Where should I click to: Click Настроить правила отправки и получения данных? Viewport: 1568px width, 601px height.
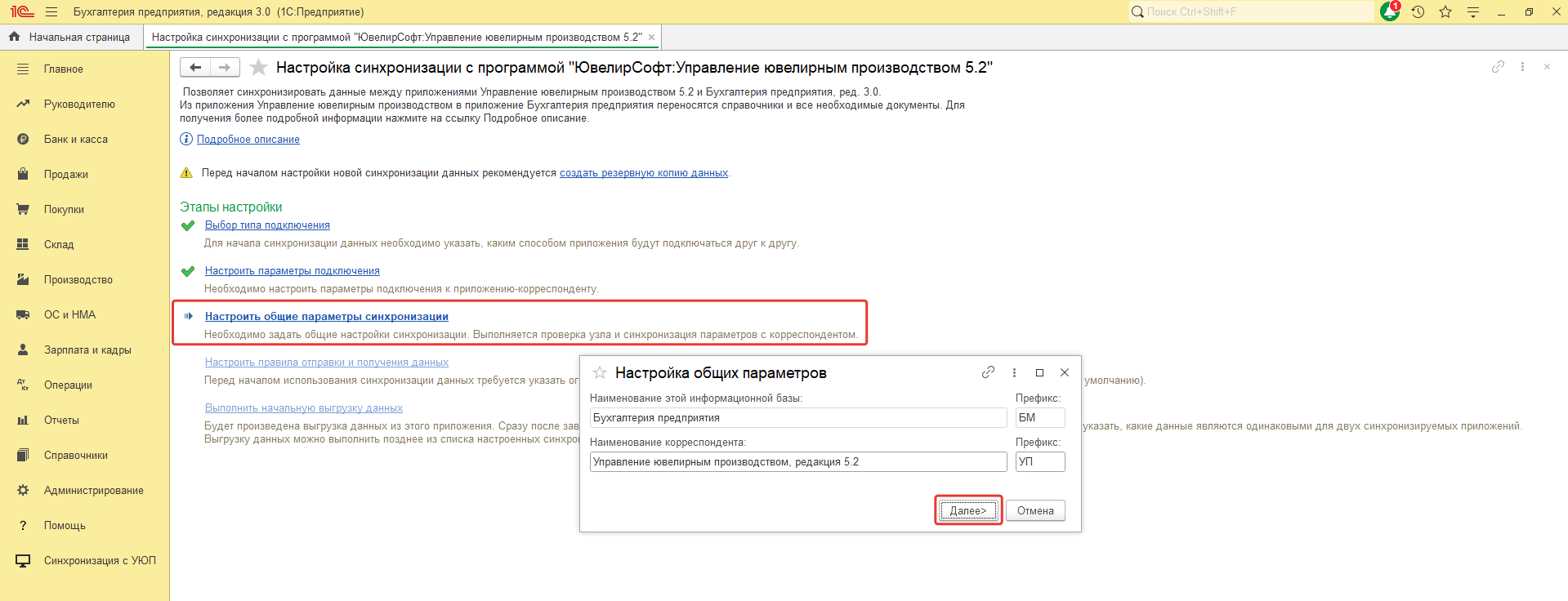(327, 363)
